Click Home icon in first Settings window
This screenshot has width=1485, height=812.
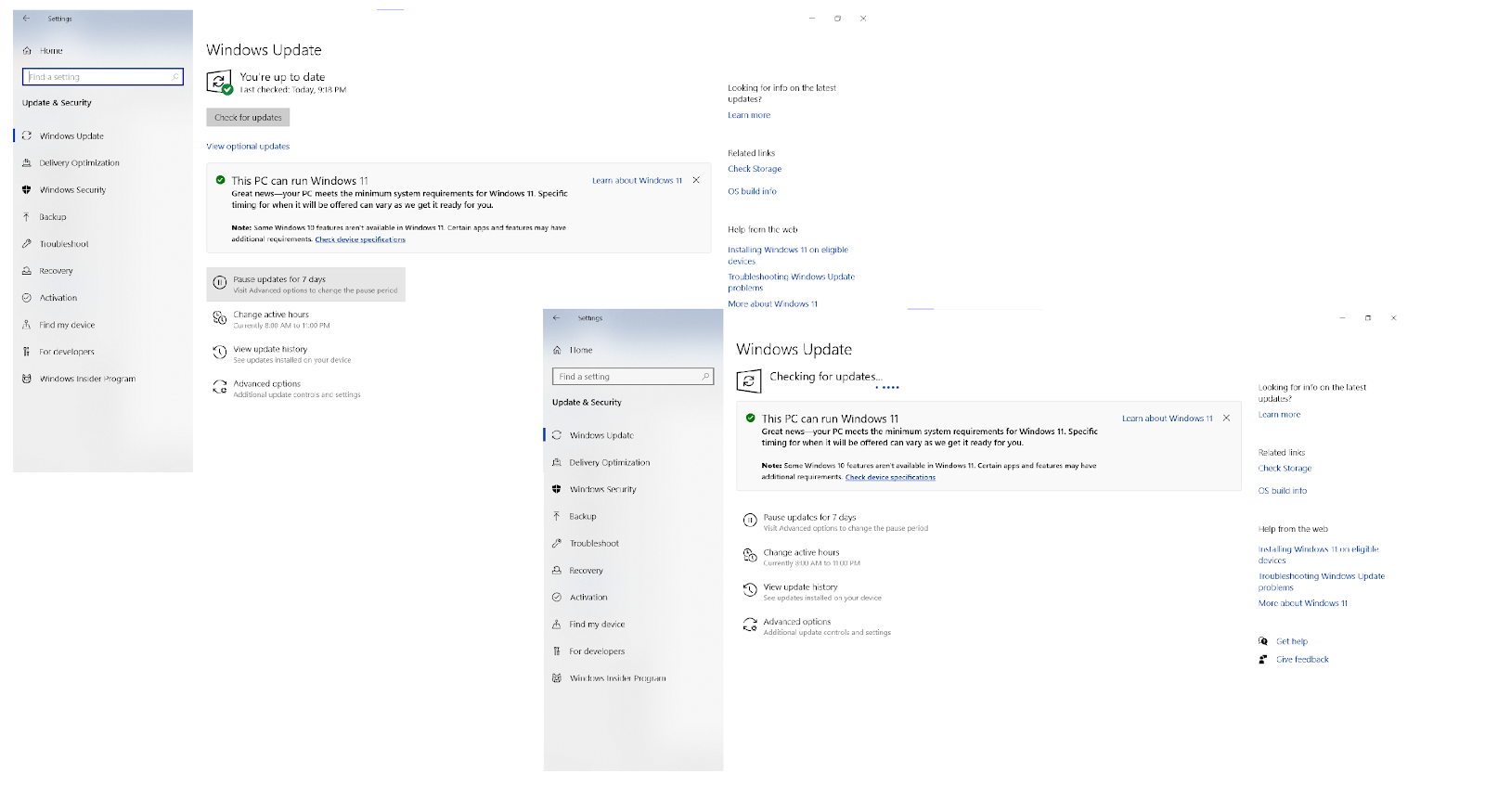(x=27, y=51)
